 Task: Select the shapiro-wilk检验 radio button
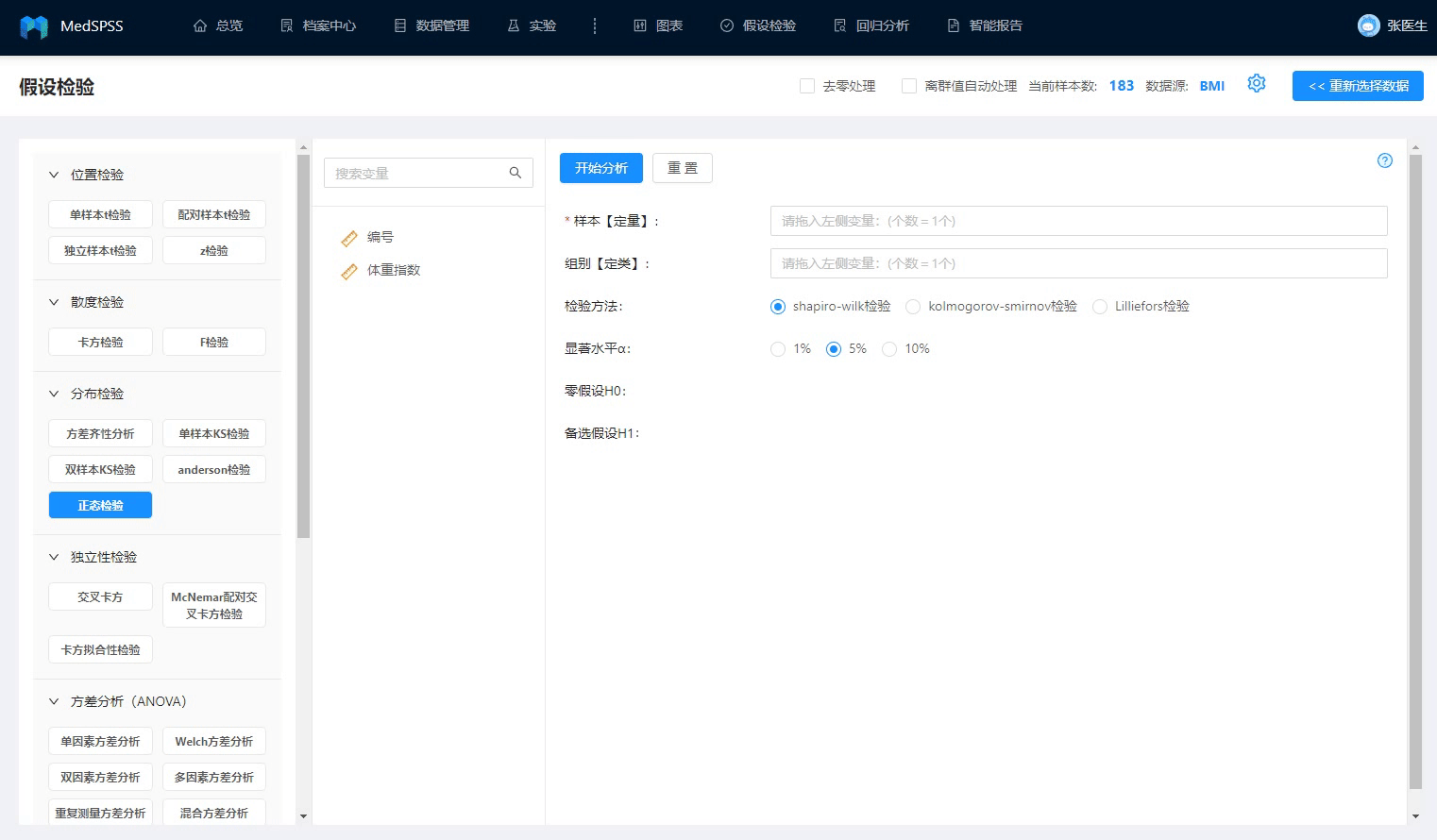click(778, 307)
